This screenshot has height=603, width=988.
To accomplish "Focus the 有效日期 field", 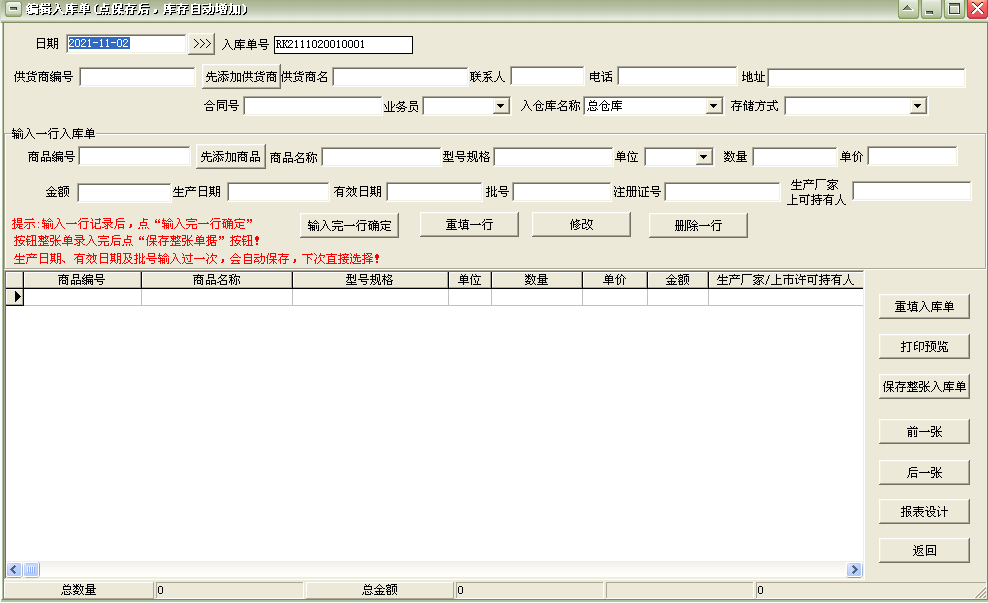I will tap(434, 192).
